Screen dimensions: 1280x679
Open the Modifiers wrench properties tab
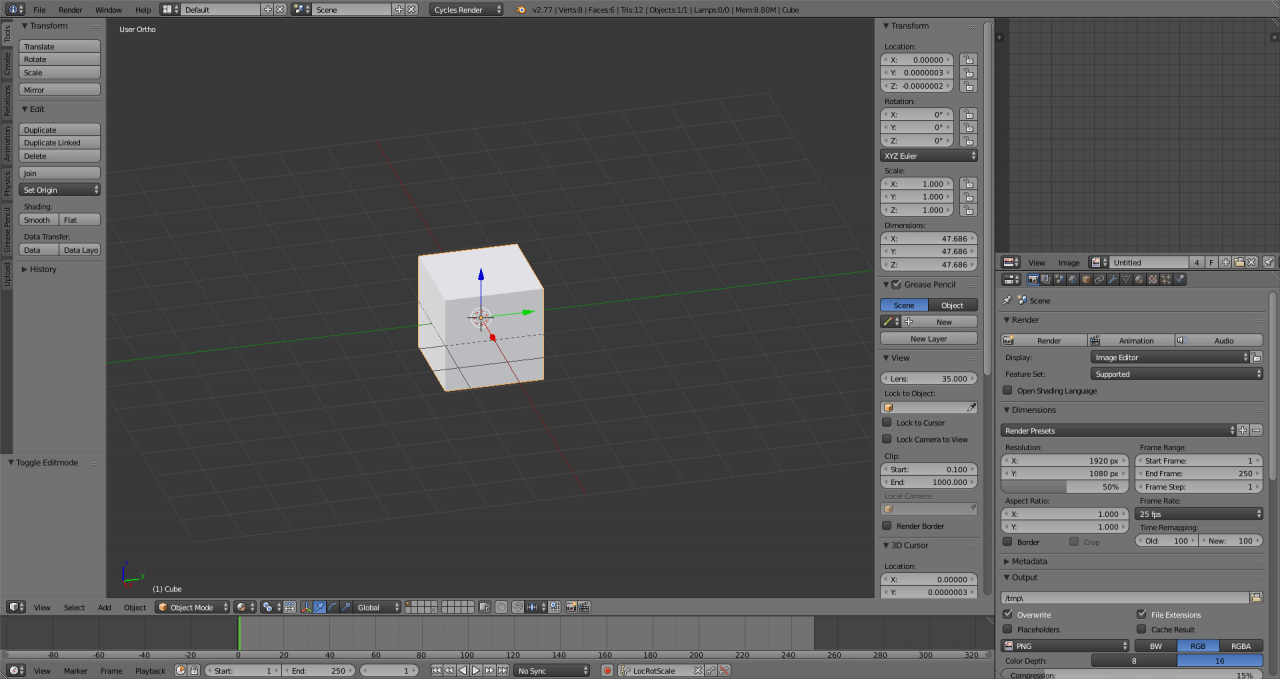click(1112, 280)
